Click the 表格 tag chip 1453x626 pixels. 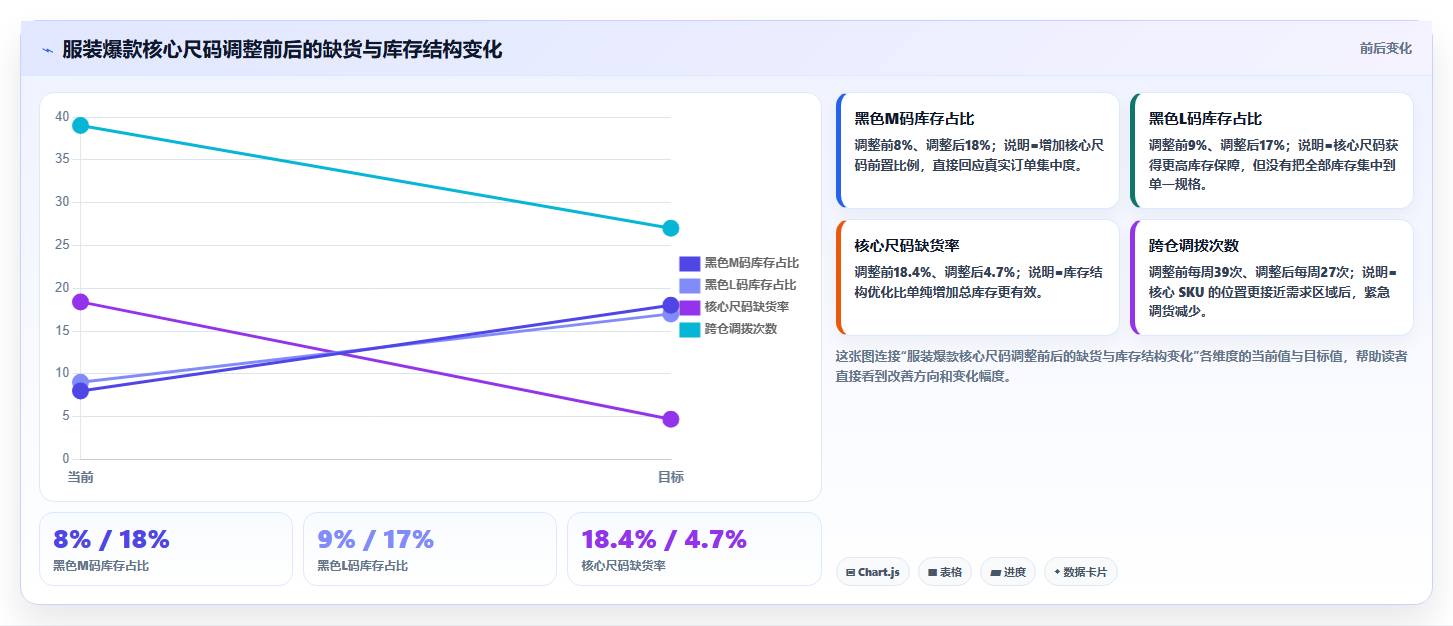(x=944, y=572)
